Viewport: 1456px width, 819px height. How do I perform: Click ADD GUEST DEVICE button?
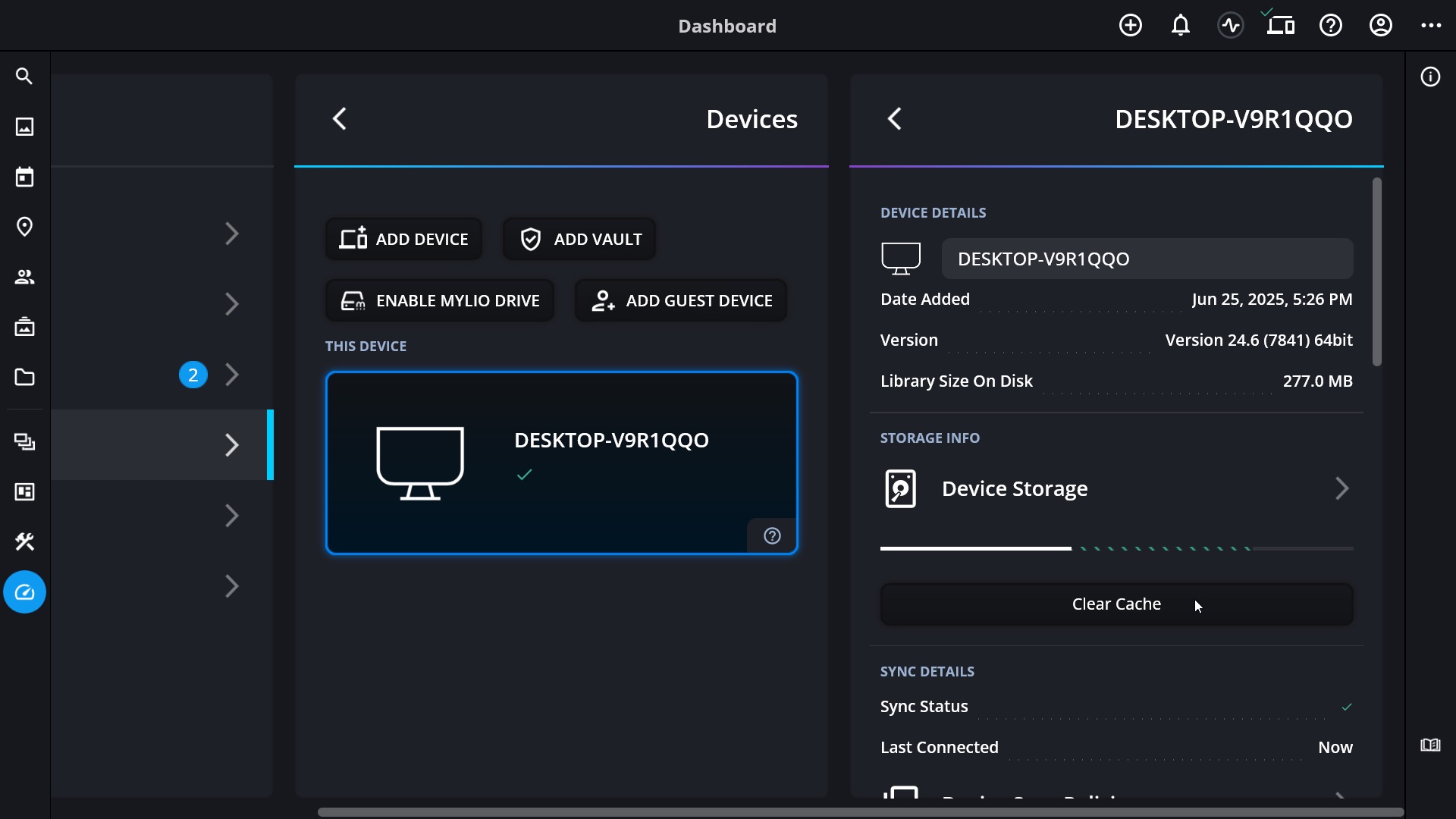tap(681, 301)
